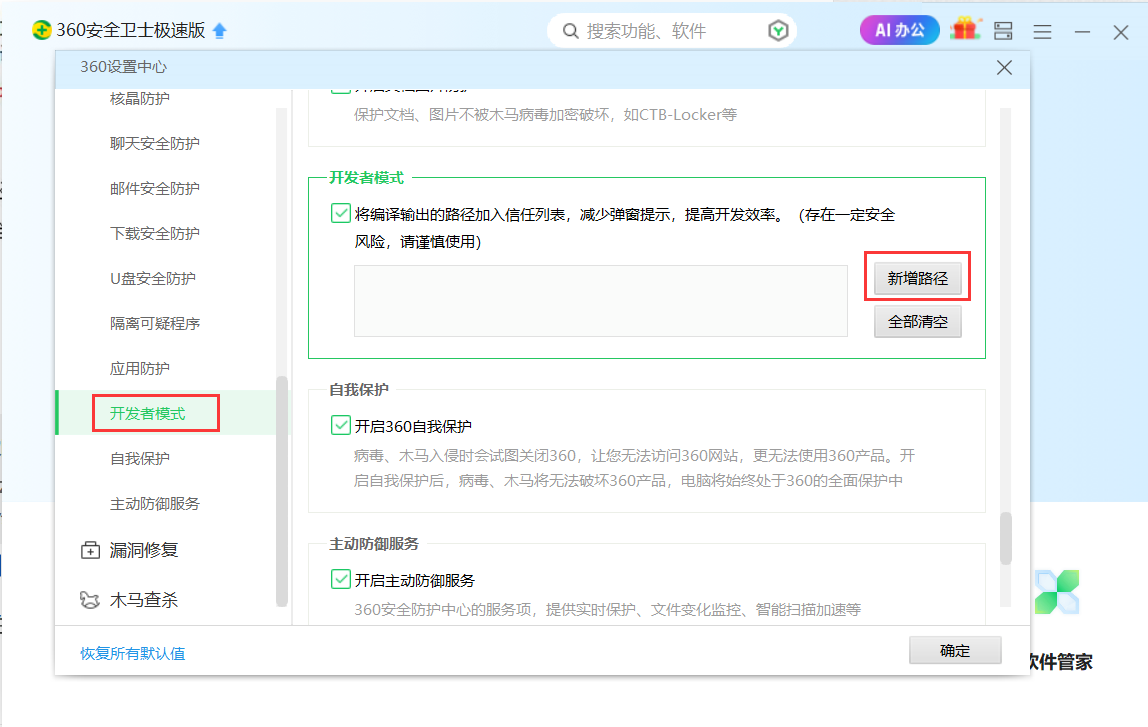The height and width of the screenshot is (727, 1148).
Task: Go to 自我保护 in the sidebar
Action: pos(140,459)
